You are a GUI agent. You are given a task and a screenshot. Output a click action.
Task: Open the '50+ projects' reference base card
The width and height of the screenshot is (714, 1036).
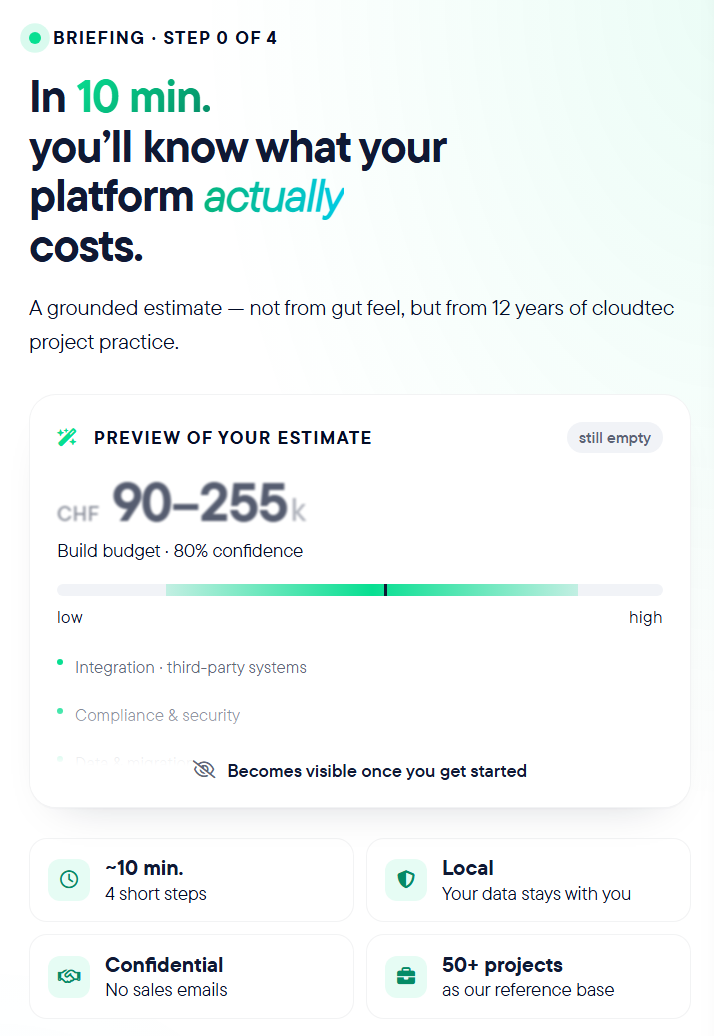pyautogui.click(x=528, y=977)
